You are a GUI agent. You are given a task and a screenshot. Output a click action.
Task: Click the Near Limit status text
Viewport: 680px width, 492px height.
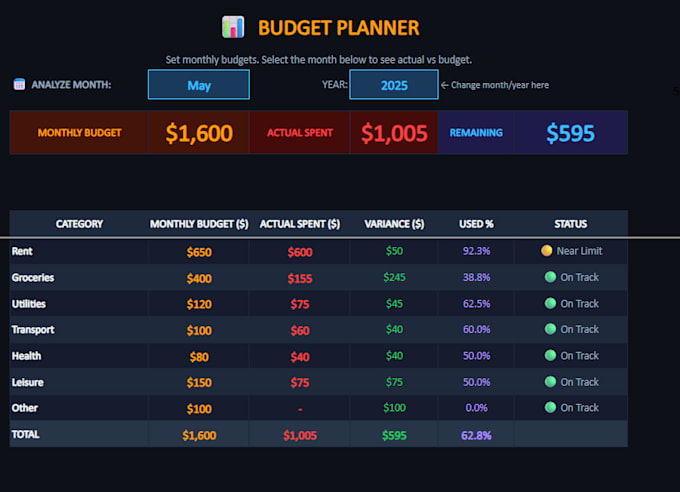click(579, 251)
